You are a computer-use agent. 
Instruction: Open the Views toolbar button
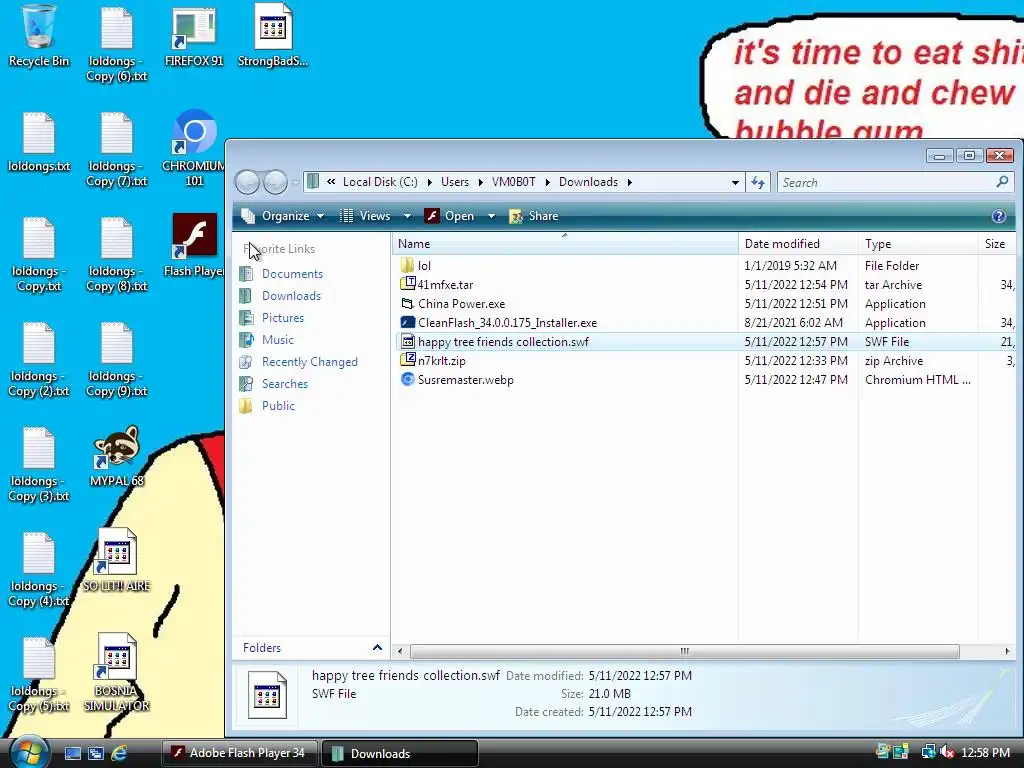coord(366,216)
